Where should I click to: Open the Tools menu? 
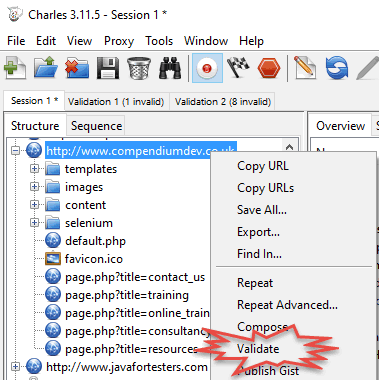pos(159,41)
